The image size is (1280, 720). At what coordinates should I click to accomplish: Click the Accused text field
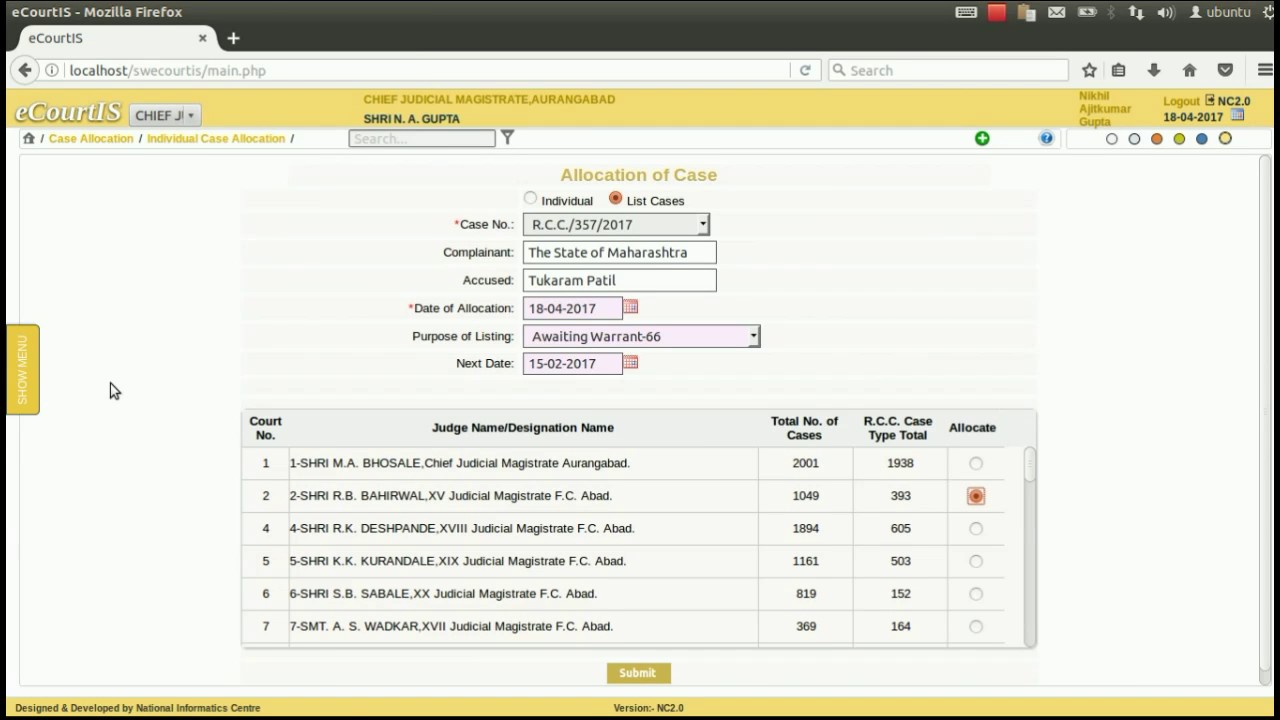(619, 280)
